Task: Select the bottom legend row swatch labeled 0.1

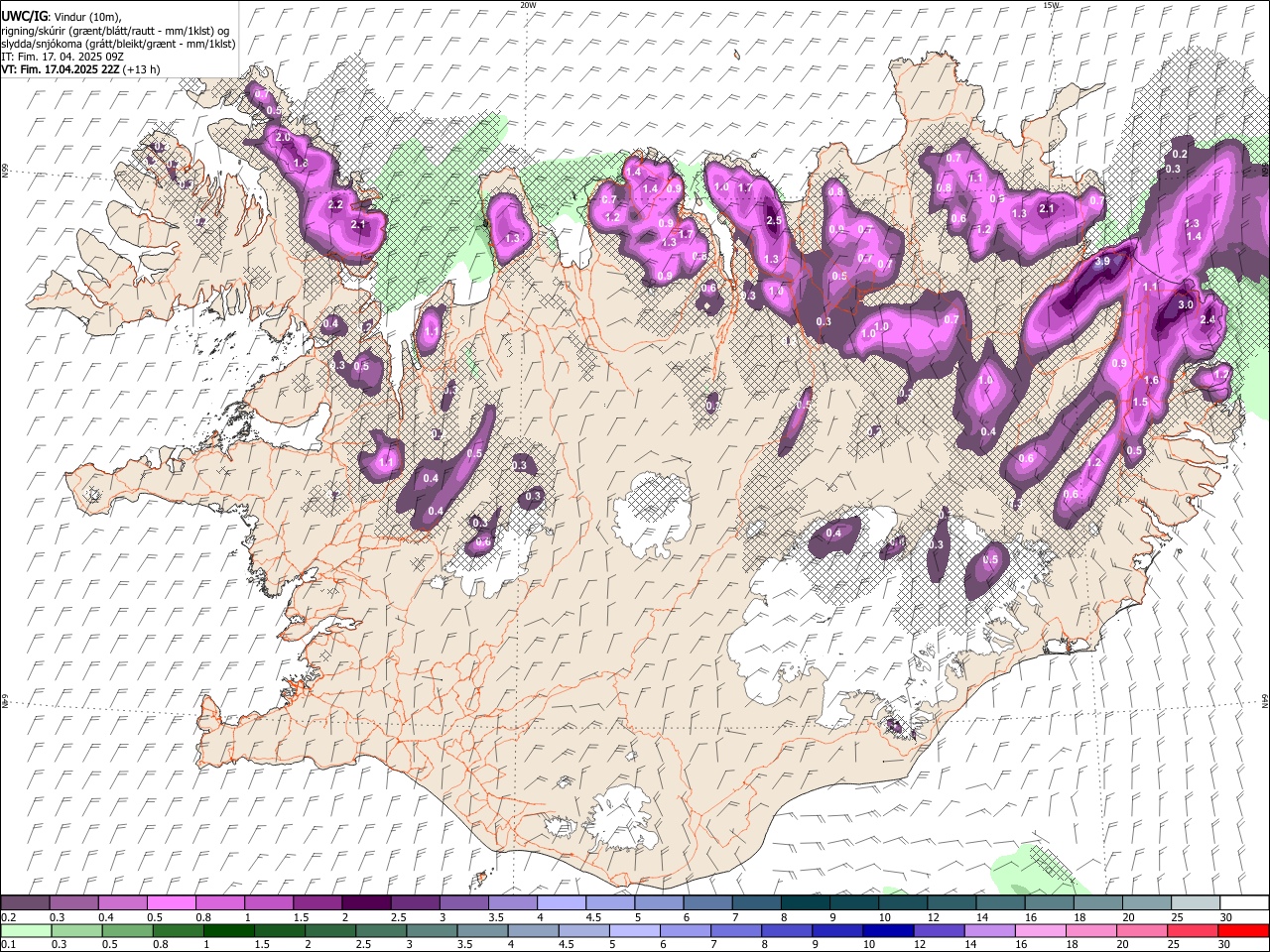Action: pyautogui.click(x=25, y=931)
